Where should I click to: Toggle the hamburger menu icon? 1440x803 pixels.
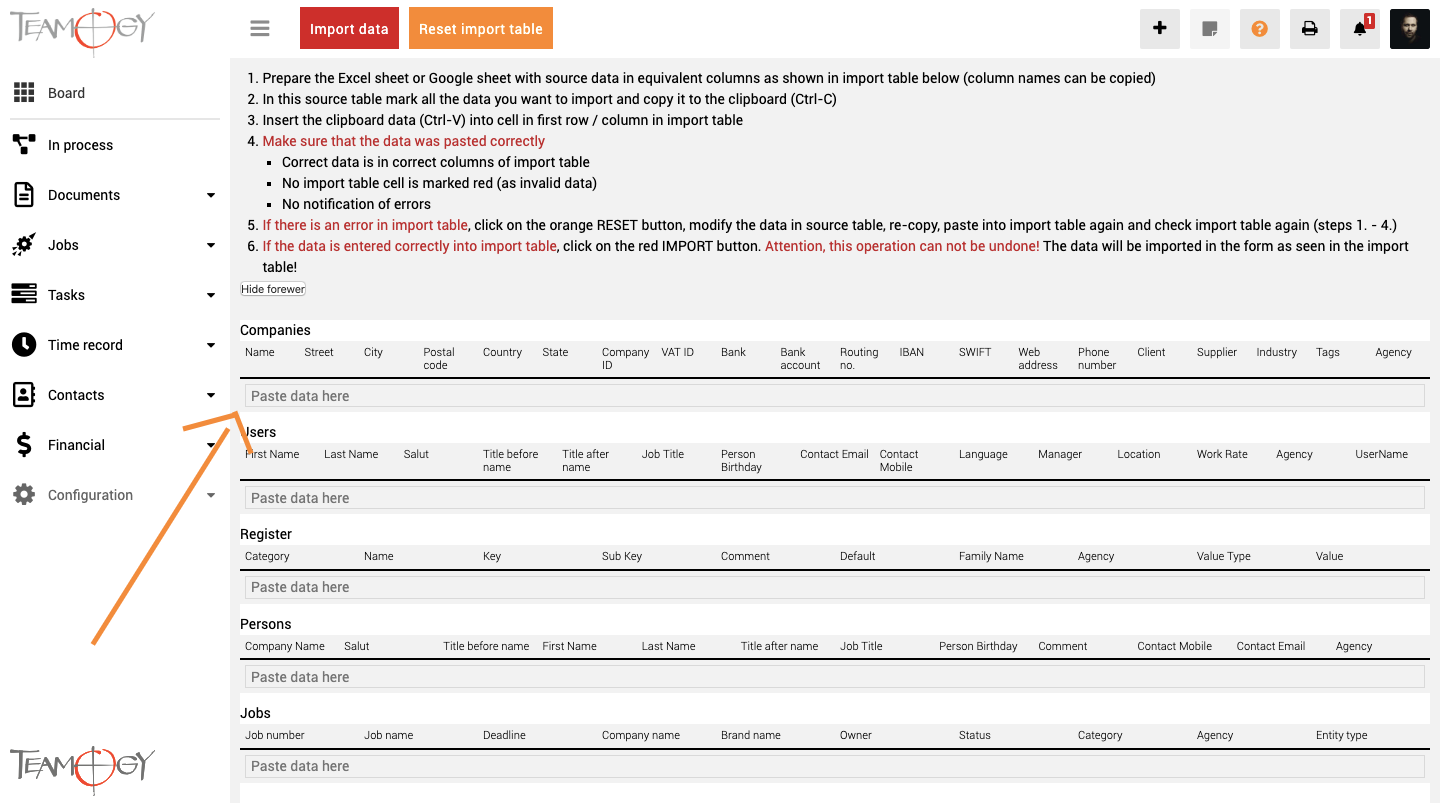[x=260, y=29]
